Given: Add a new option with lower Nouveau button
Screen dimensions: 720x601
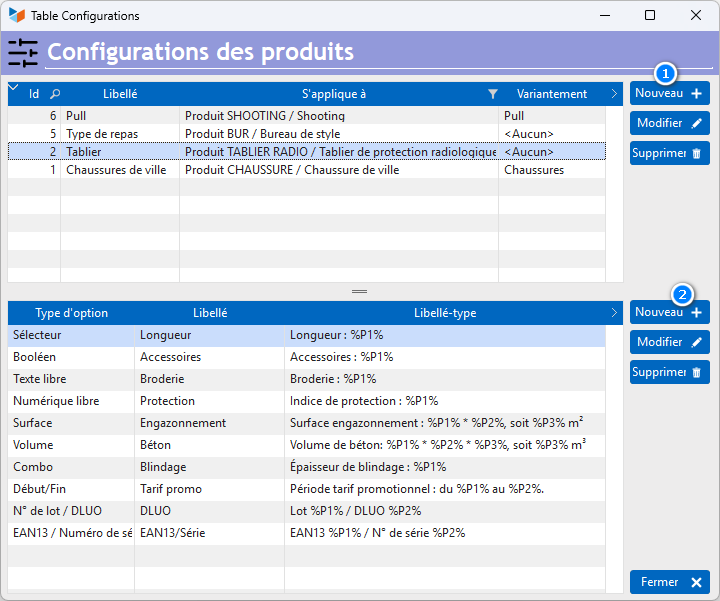Looking at the screenshot, I should (669, 312).
